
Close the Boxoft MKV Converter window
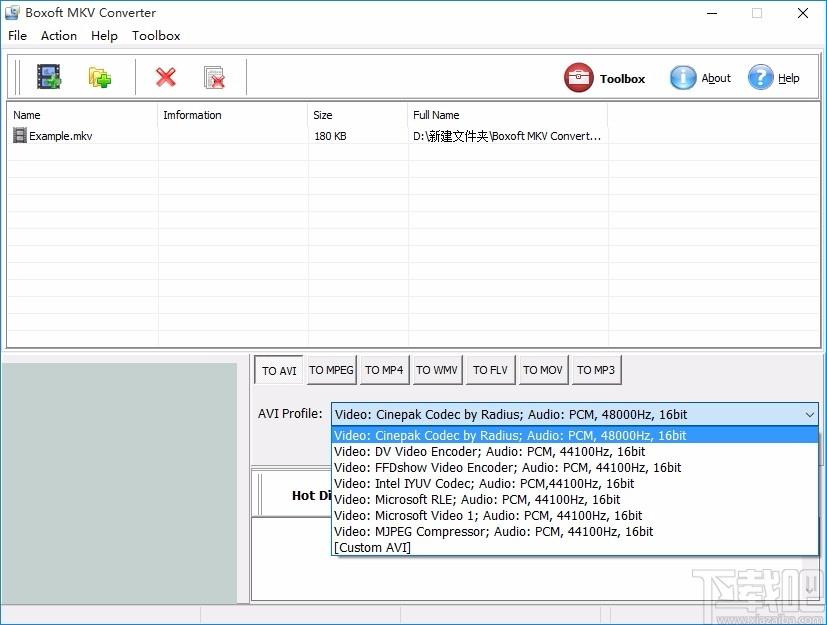pyautogui.click(x=803, y=13)
